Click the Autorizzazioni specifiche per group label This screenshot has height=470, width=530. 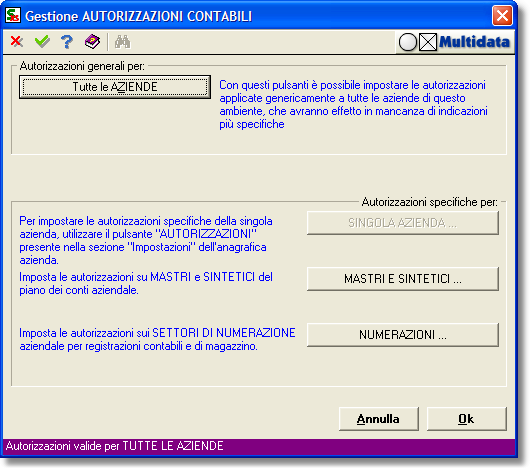click(x=430, y=202)
